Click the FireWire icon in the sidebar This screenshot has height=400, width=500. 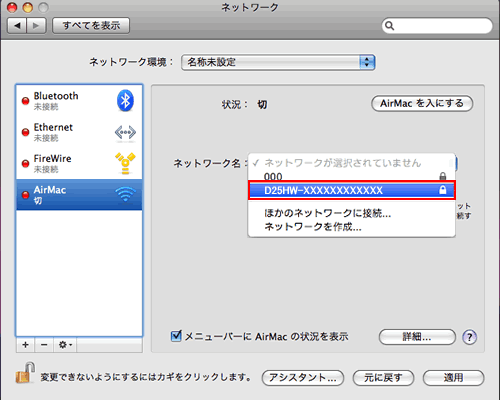(x=125, y=163)
